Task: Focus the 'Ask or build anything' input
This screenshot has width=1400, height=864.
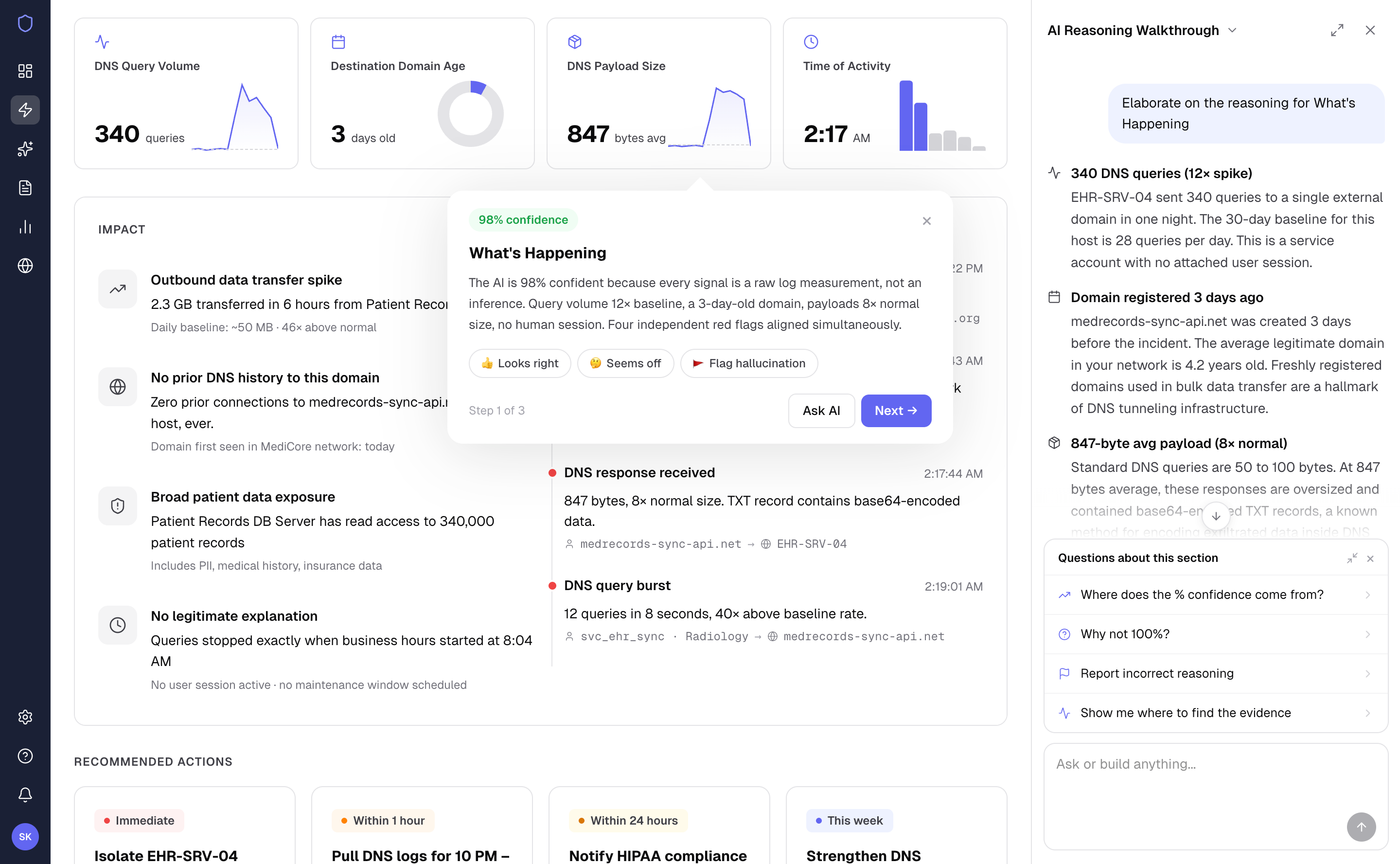Action: [x=1216, y=796]
